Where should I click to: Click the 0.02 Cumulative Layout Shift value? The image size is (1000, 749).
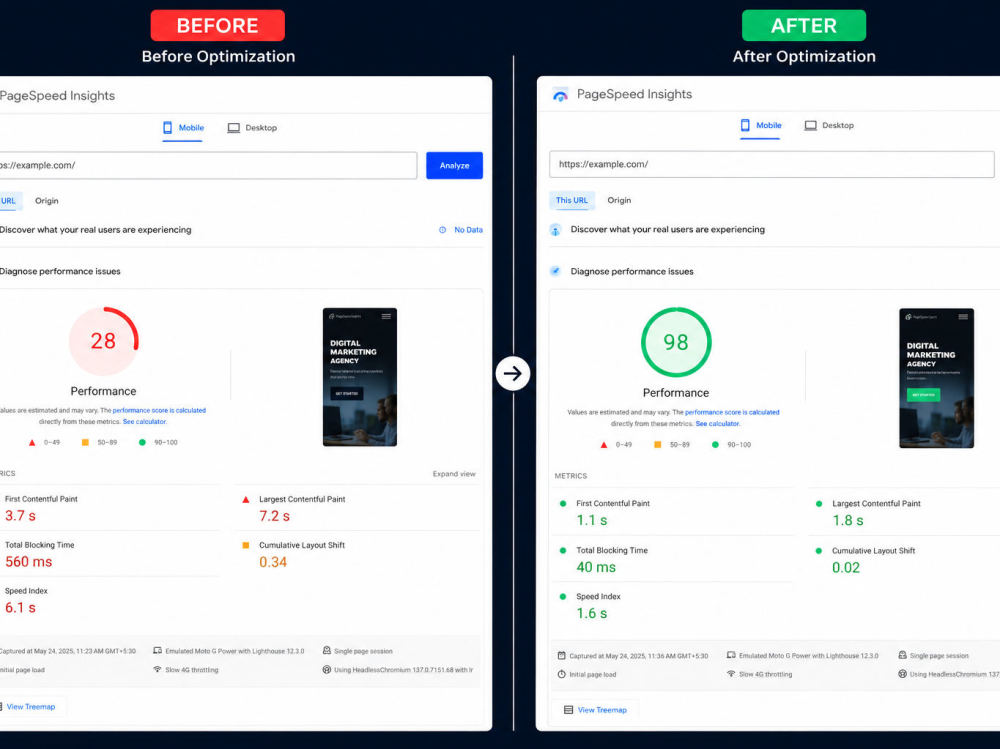point(846,568)
